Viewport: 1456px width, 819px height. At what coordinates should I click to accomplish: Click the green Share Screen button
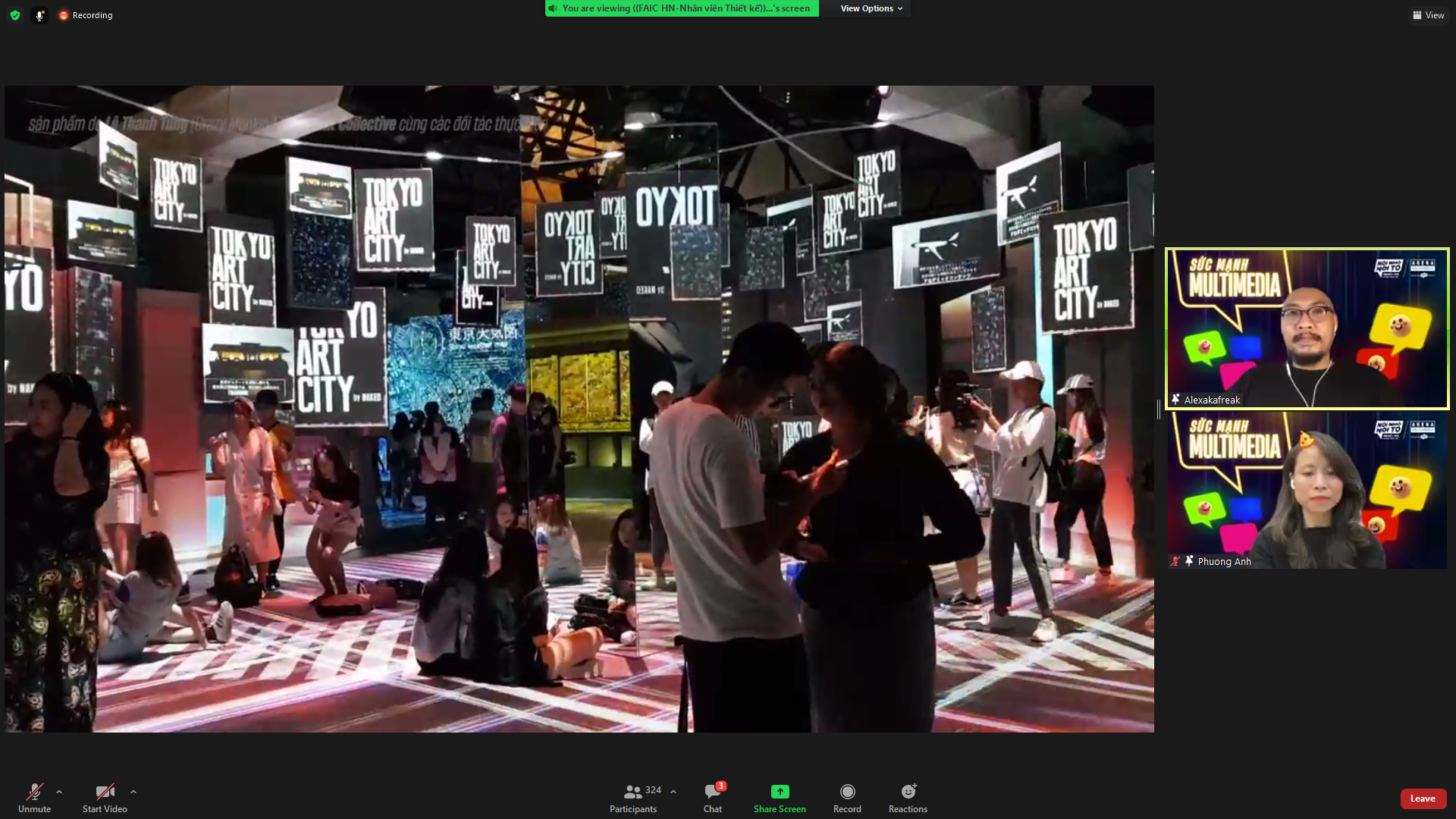point(780,798)
